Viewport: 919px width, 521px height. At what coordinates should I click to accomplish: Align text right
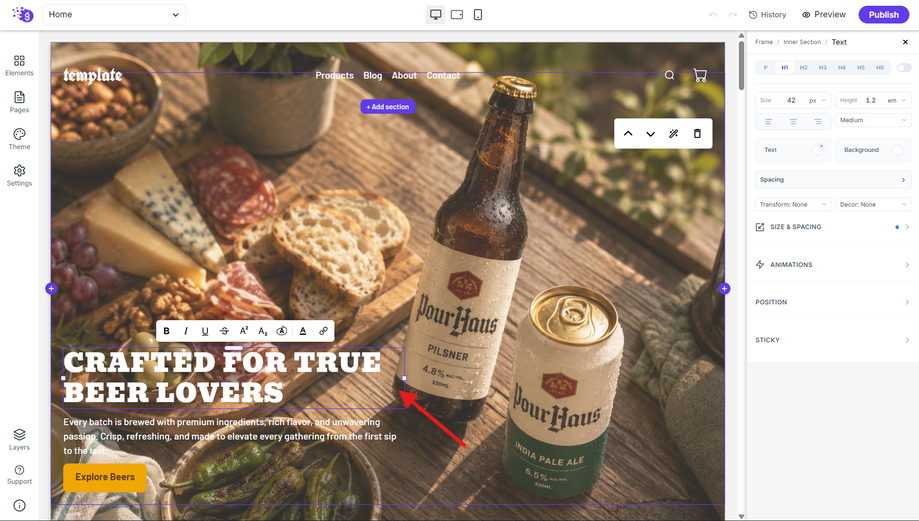click(x=818, y=121)
